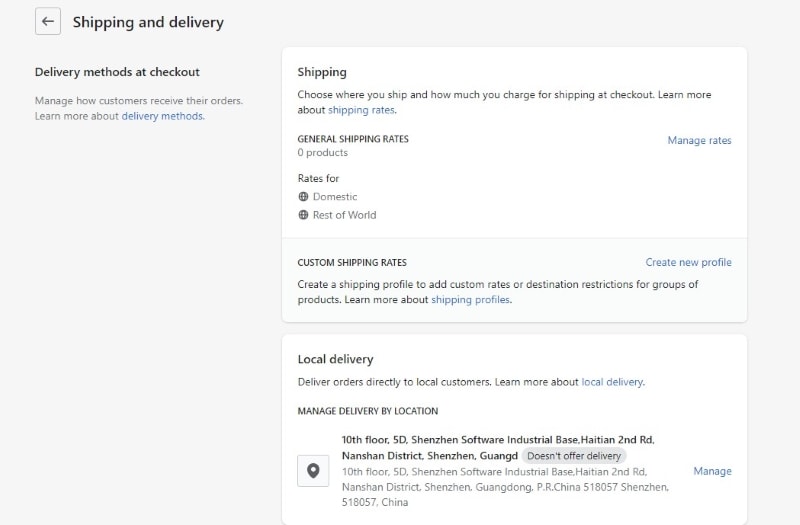This screenshot has width=800, height=525.
Task: Click the Custom Shipping Rates label
Action: pos(352,263)
